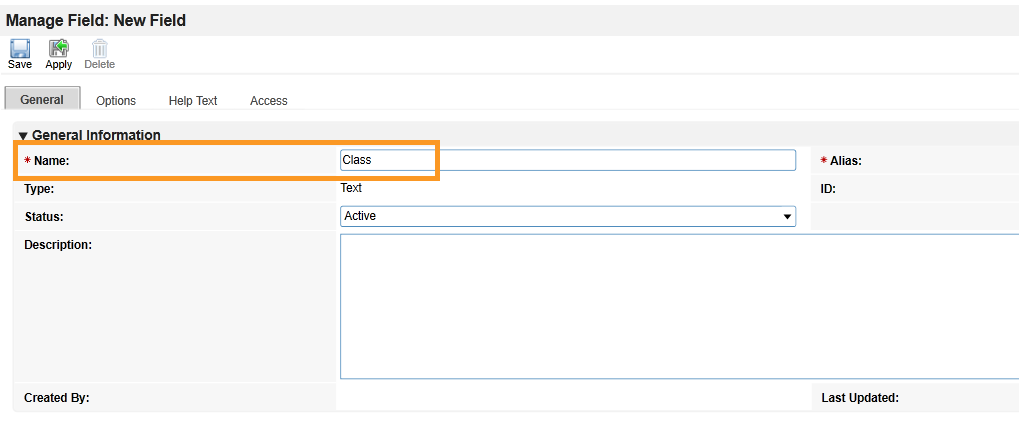Click the Status dropdown arrow
The height and width of the screenshot is (440, 1019).
click(787, 216)
